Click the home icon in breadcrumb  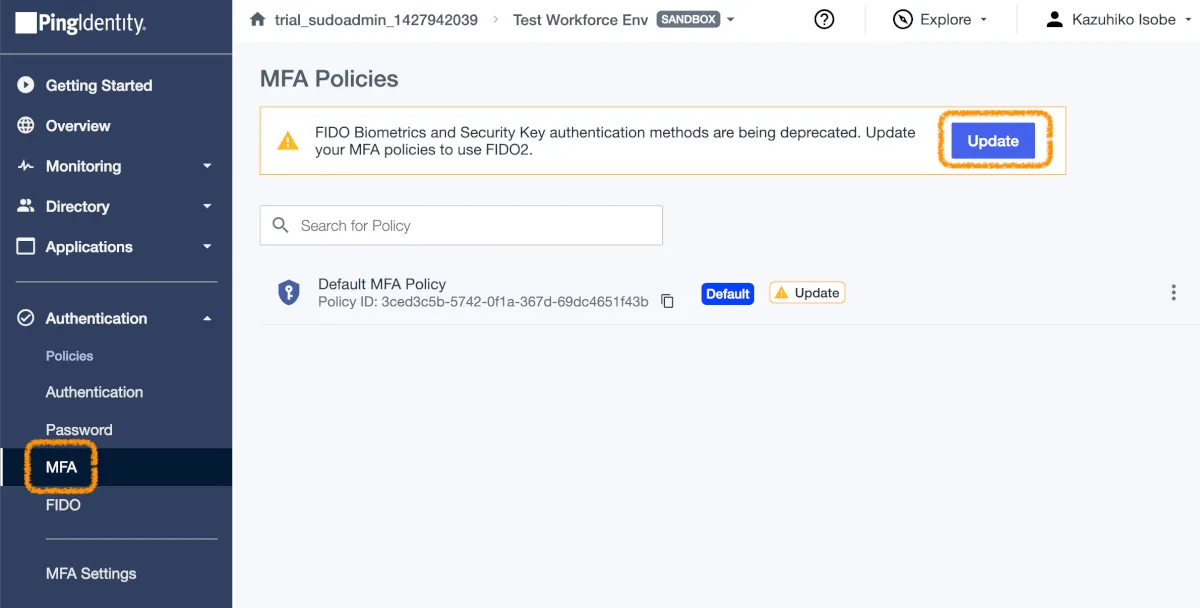coord(258,20)
